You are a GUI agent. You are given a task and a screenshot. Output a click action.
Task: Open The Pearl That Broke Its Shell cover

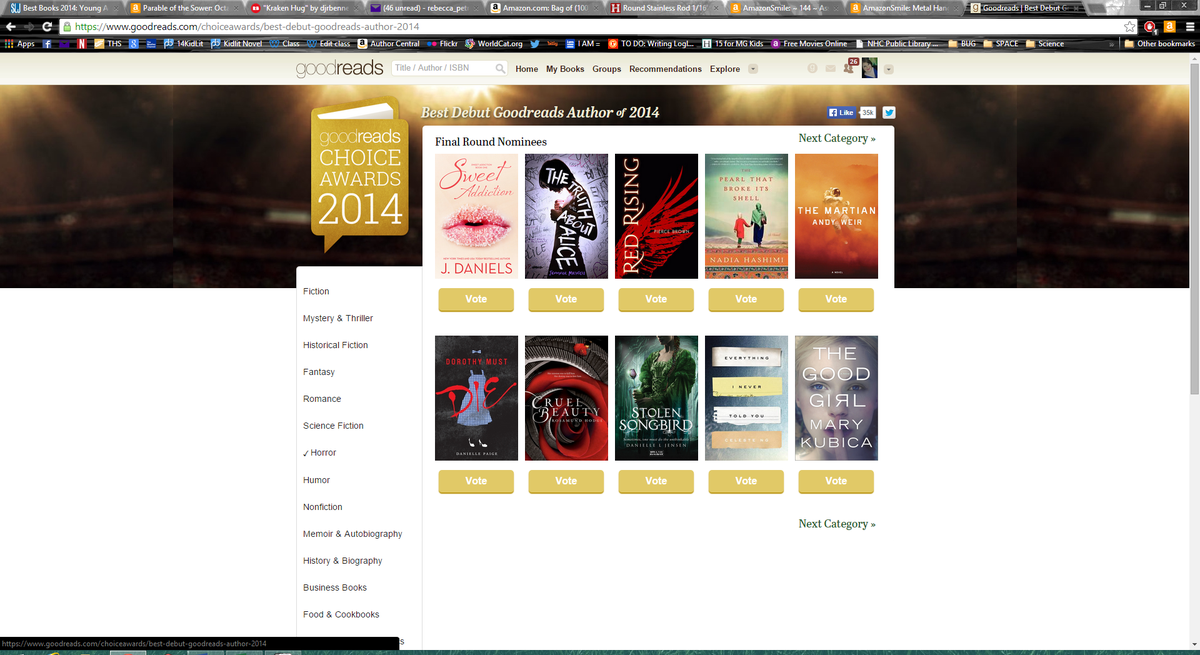coord(746,216)
